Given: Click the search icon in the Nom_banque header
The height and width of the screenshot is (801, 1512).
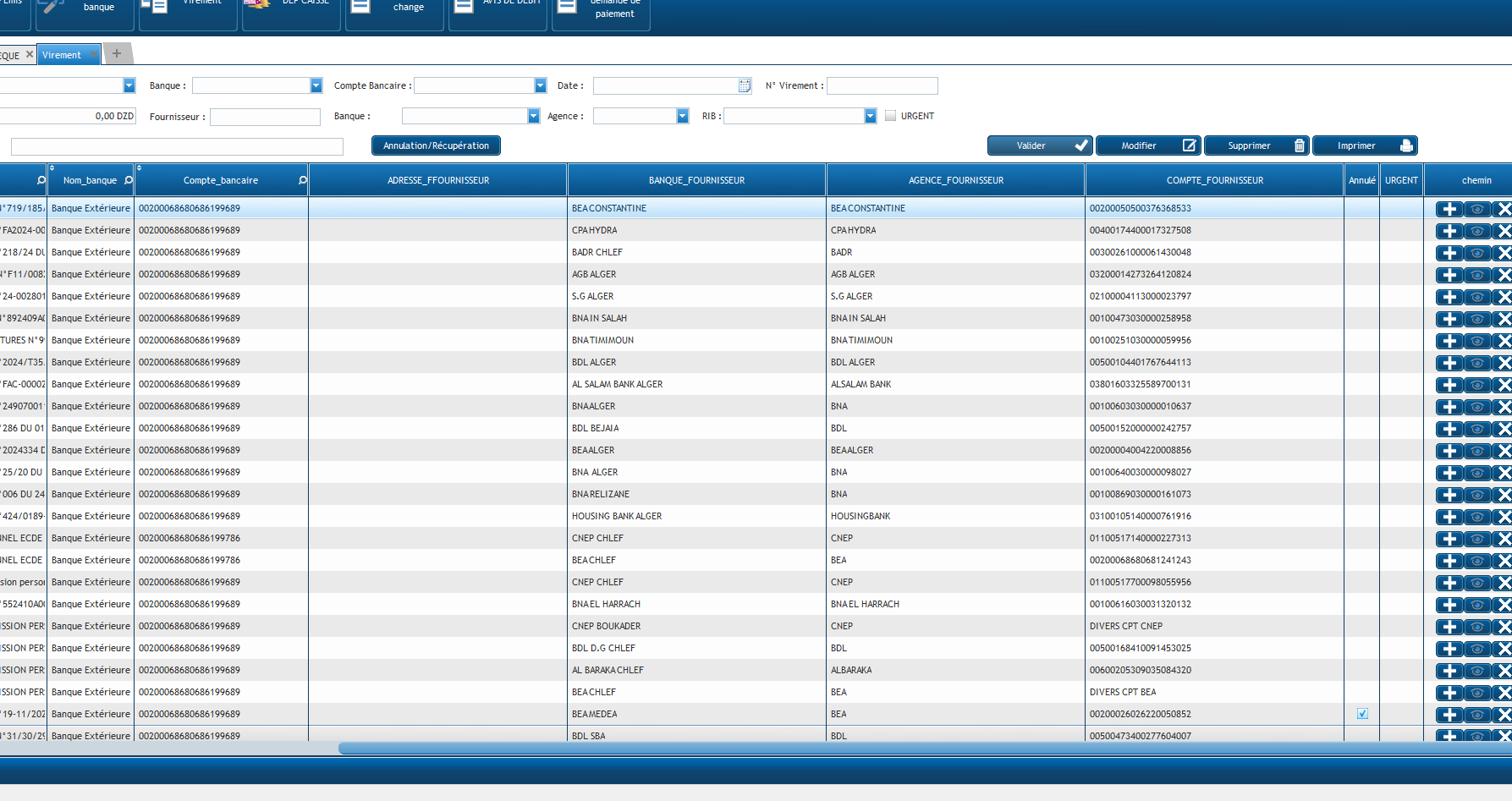Looking at the screenshot, I should [129, 180].
